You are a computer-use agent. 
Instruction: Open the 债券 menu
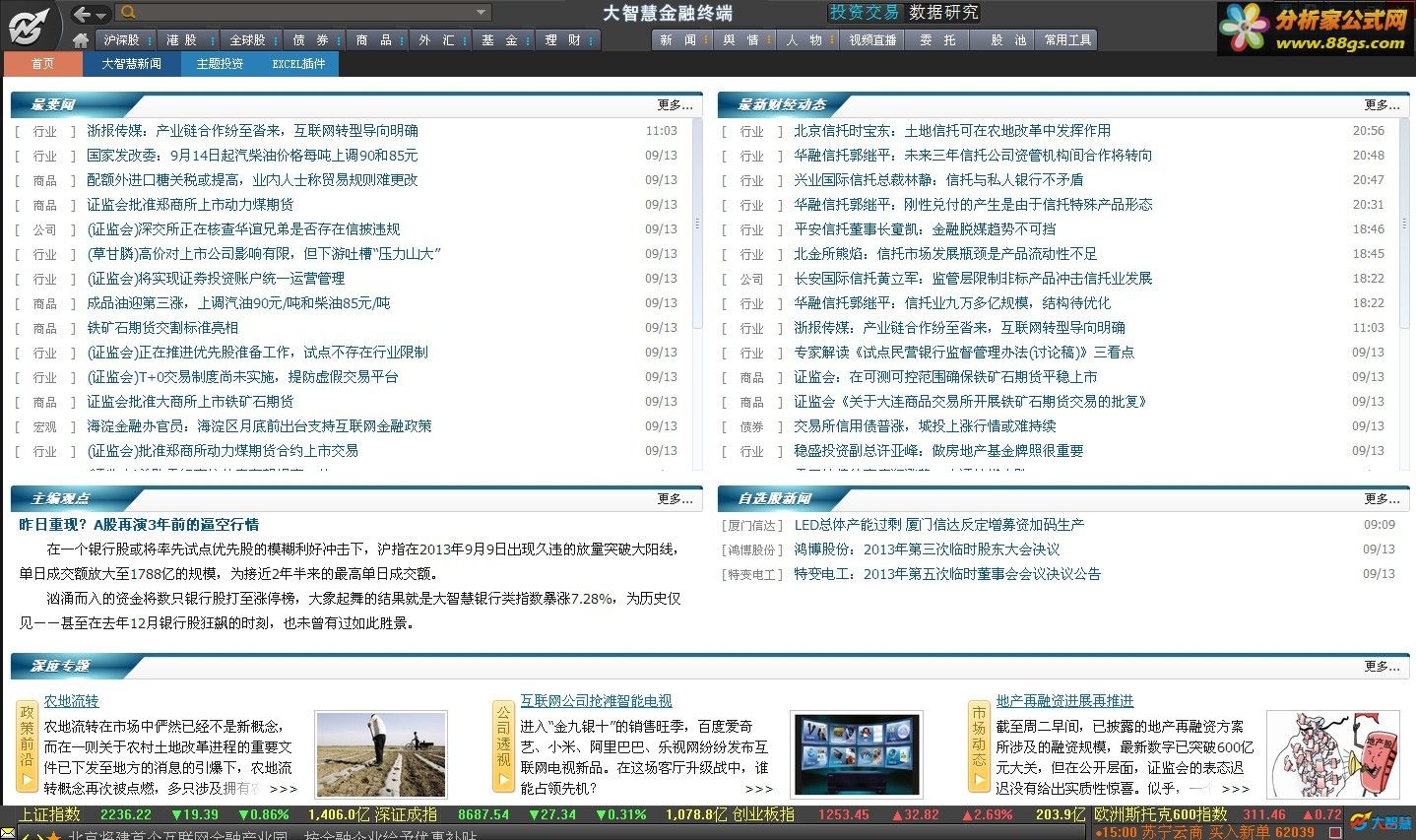(314, 40)
